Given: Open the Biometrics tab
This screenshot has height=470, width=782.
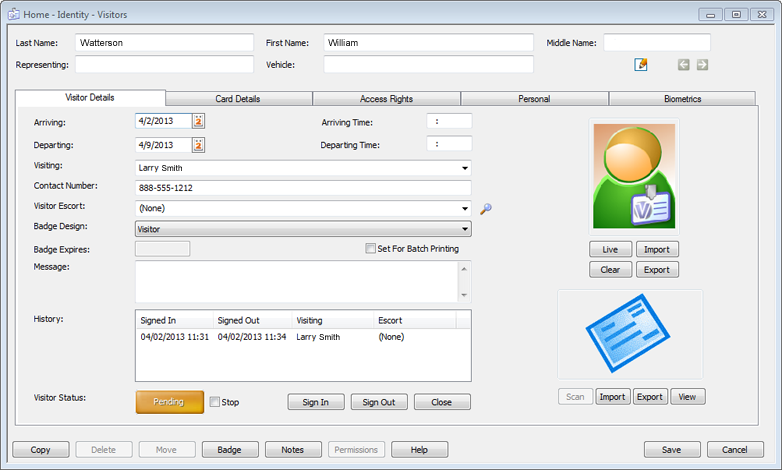Looking at the screenshot, I should (682, 99).
